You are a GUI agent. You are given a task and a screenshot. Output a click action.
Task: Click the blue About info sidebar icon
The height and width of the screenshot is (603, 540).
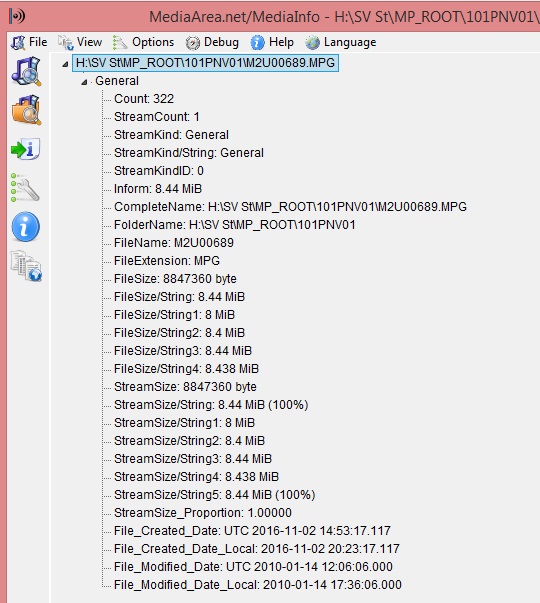[25, 227]
